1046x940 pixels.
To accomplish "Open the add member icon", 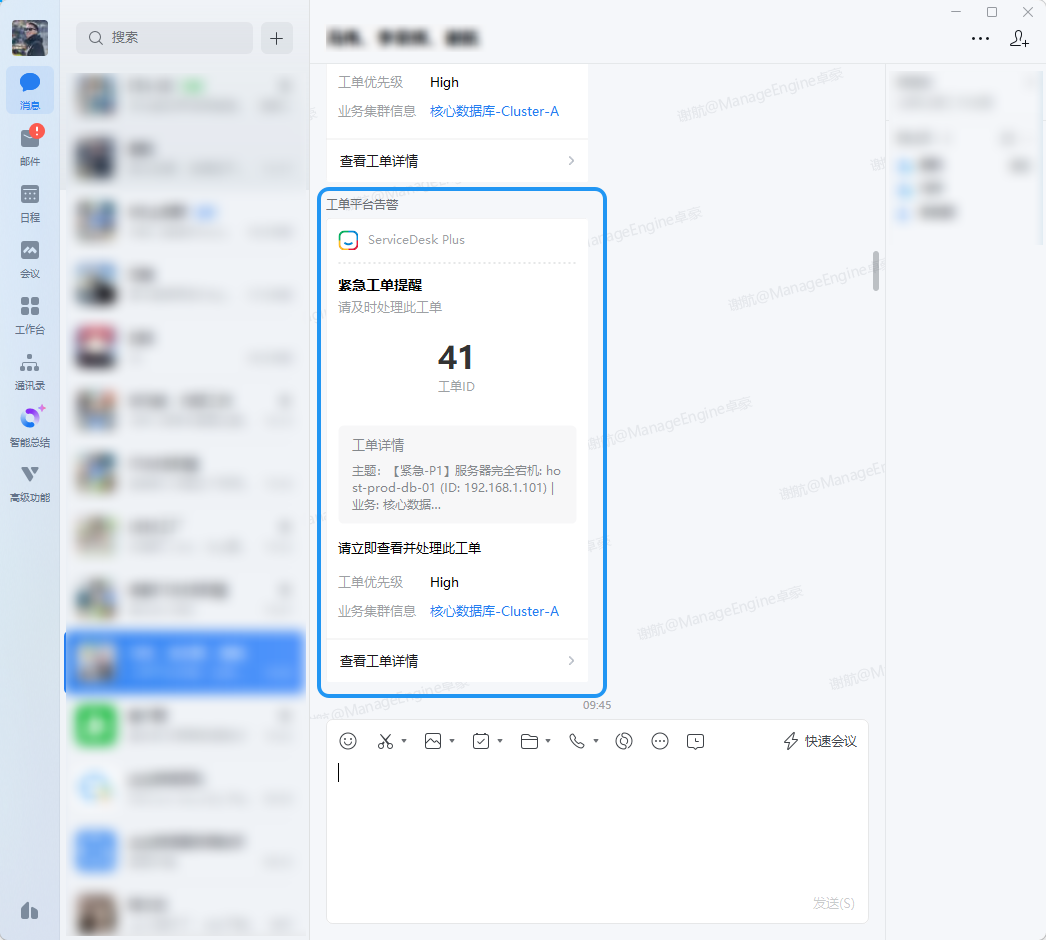I will point(1019,38).
